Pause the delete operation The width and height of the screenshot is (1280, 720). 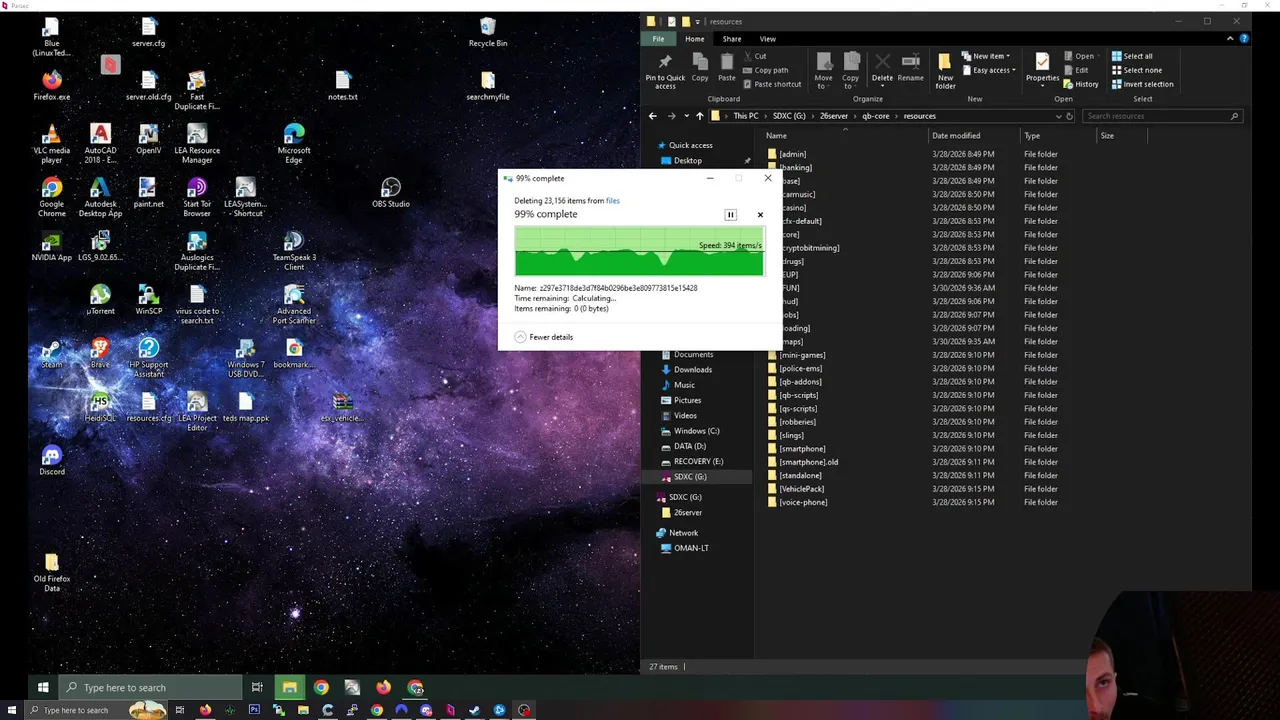(730, 215)
